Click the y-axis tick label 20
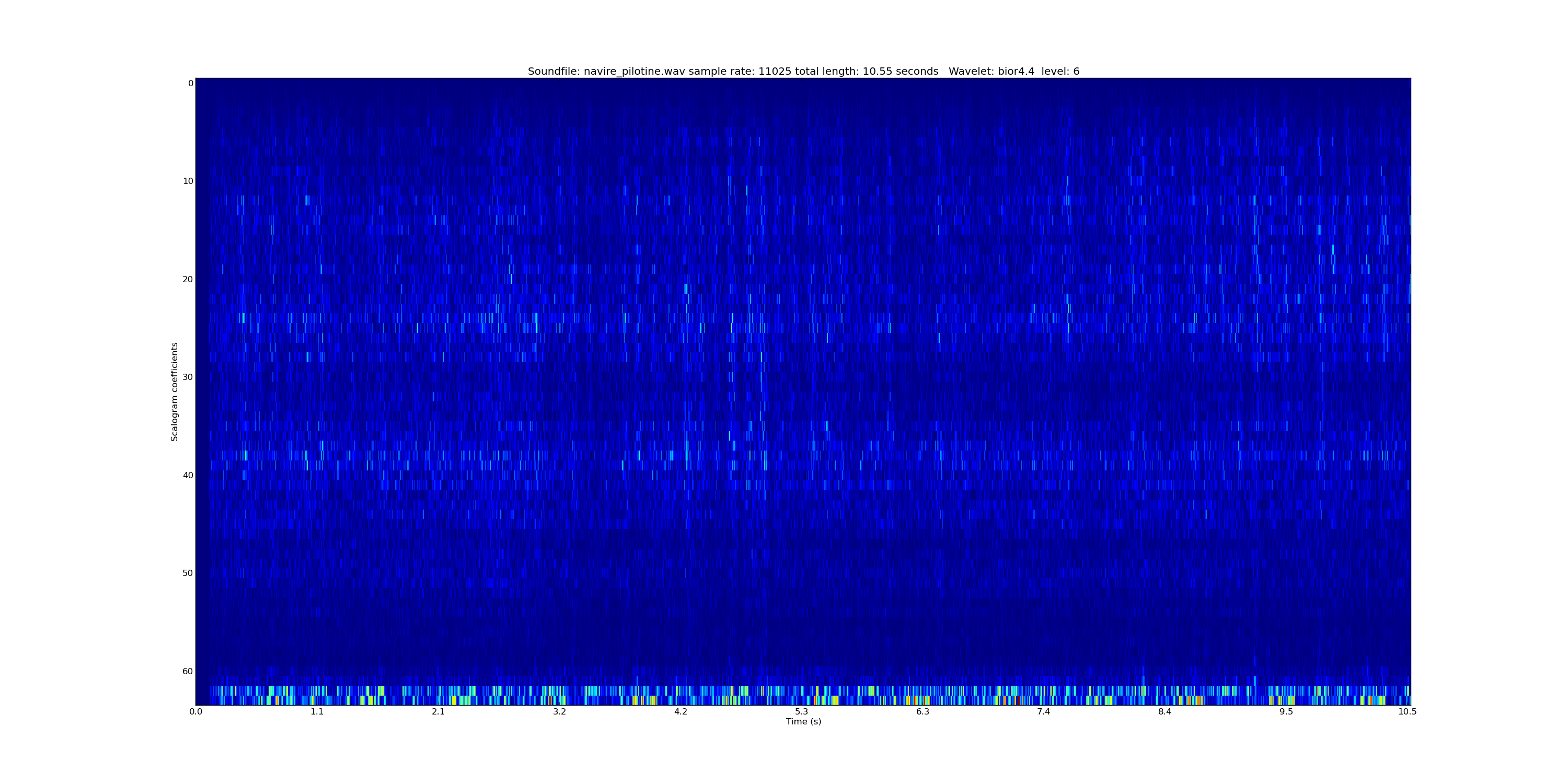1568x784 pixels. 188,280
